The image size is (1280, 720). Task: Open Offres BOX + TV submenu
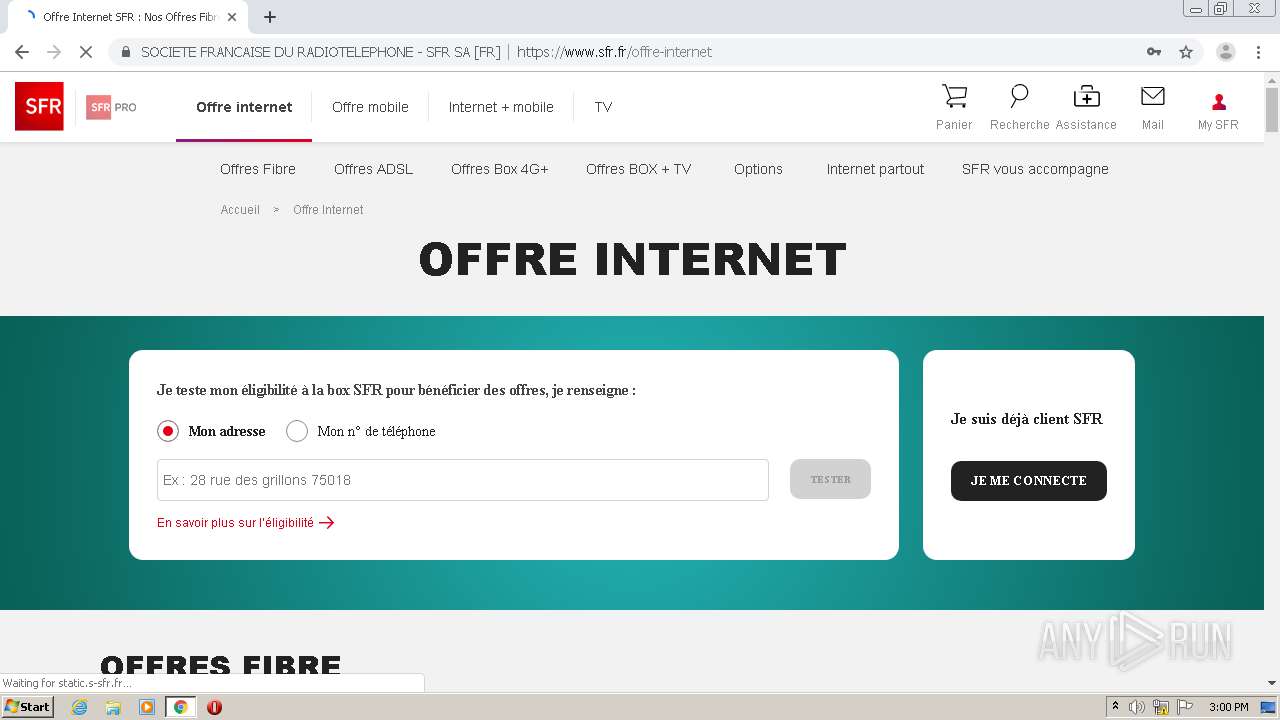(x=638, y=169)
